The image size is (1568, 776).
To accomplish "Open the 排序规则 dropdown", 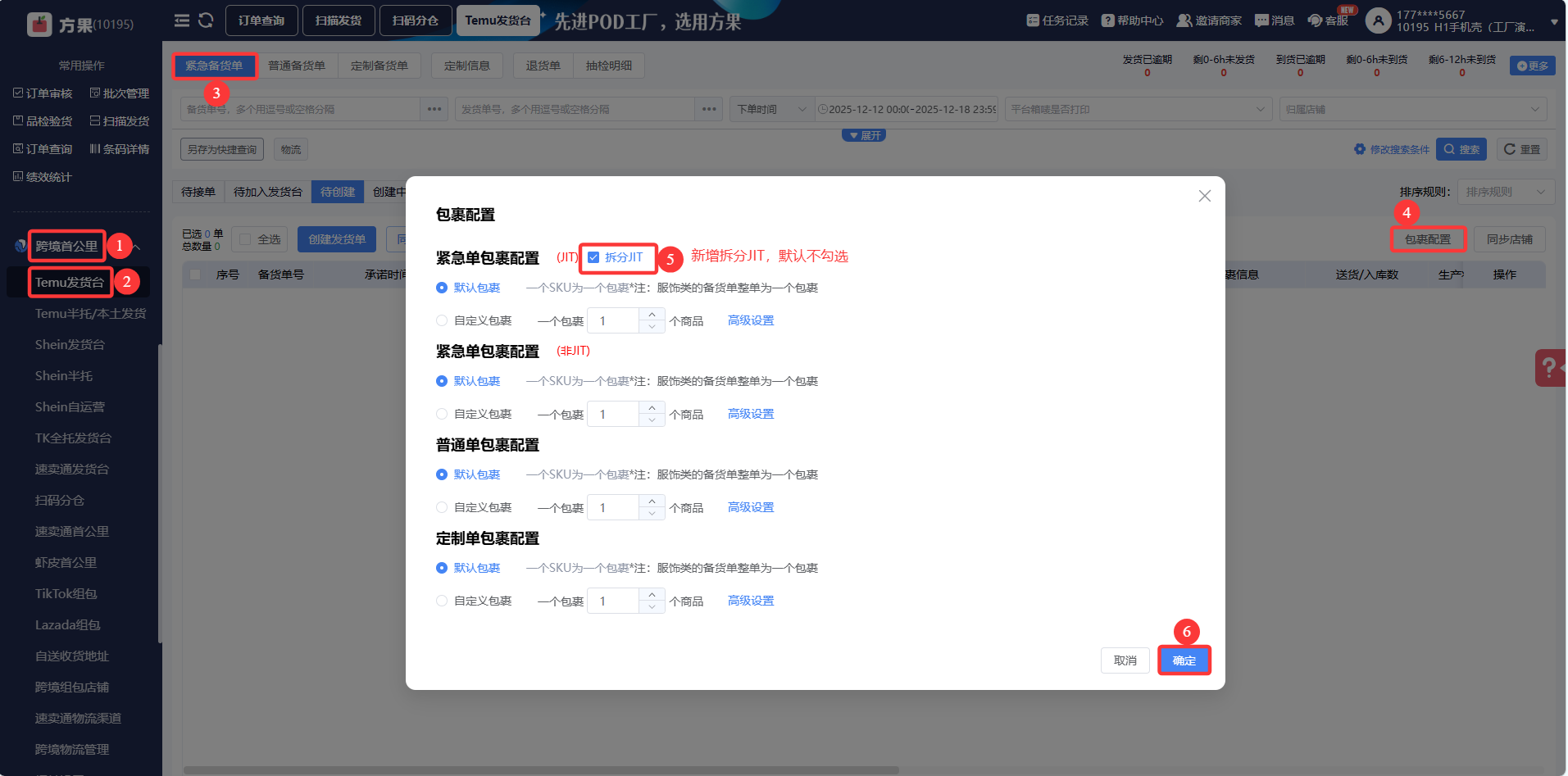I will point(1506,192).
